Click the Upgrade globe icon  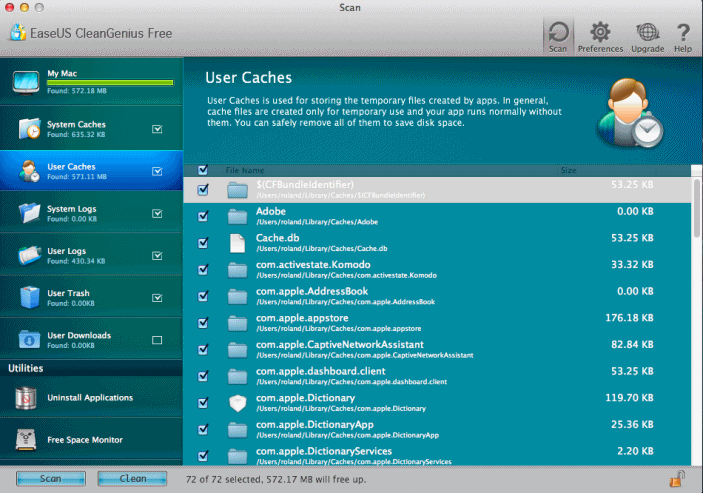[647, 35]
